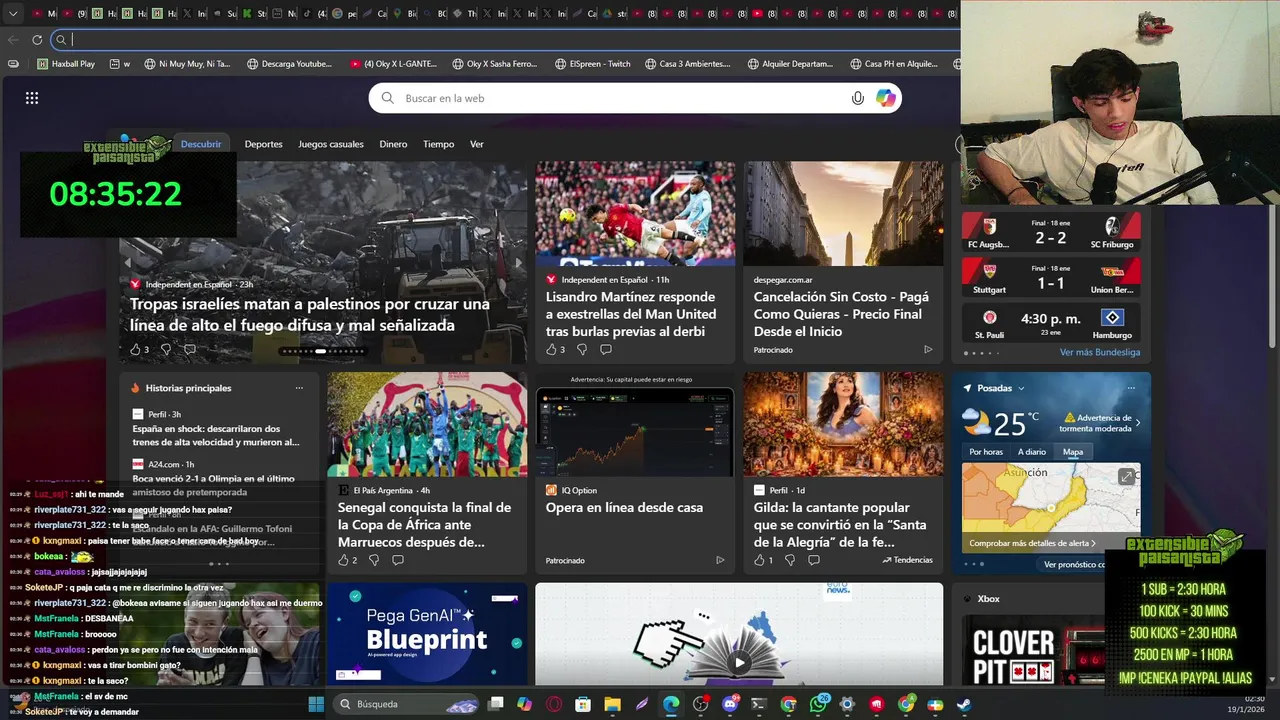Like the Gilda cantante popular article
Image resolution: width=1280 pixels, height=720 pixels.
[x=759, y=560]
